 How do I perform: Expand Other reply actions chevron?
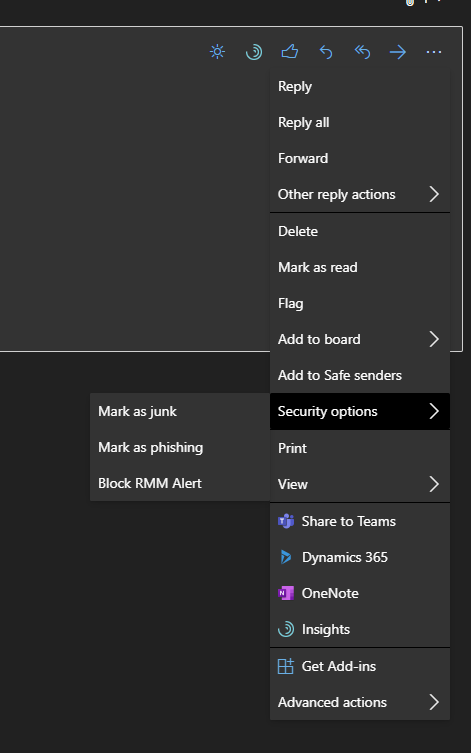coord(434,194)
